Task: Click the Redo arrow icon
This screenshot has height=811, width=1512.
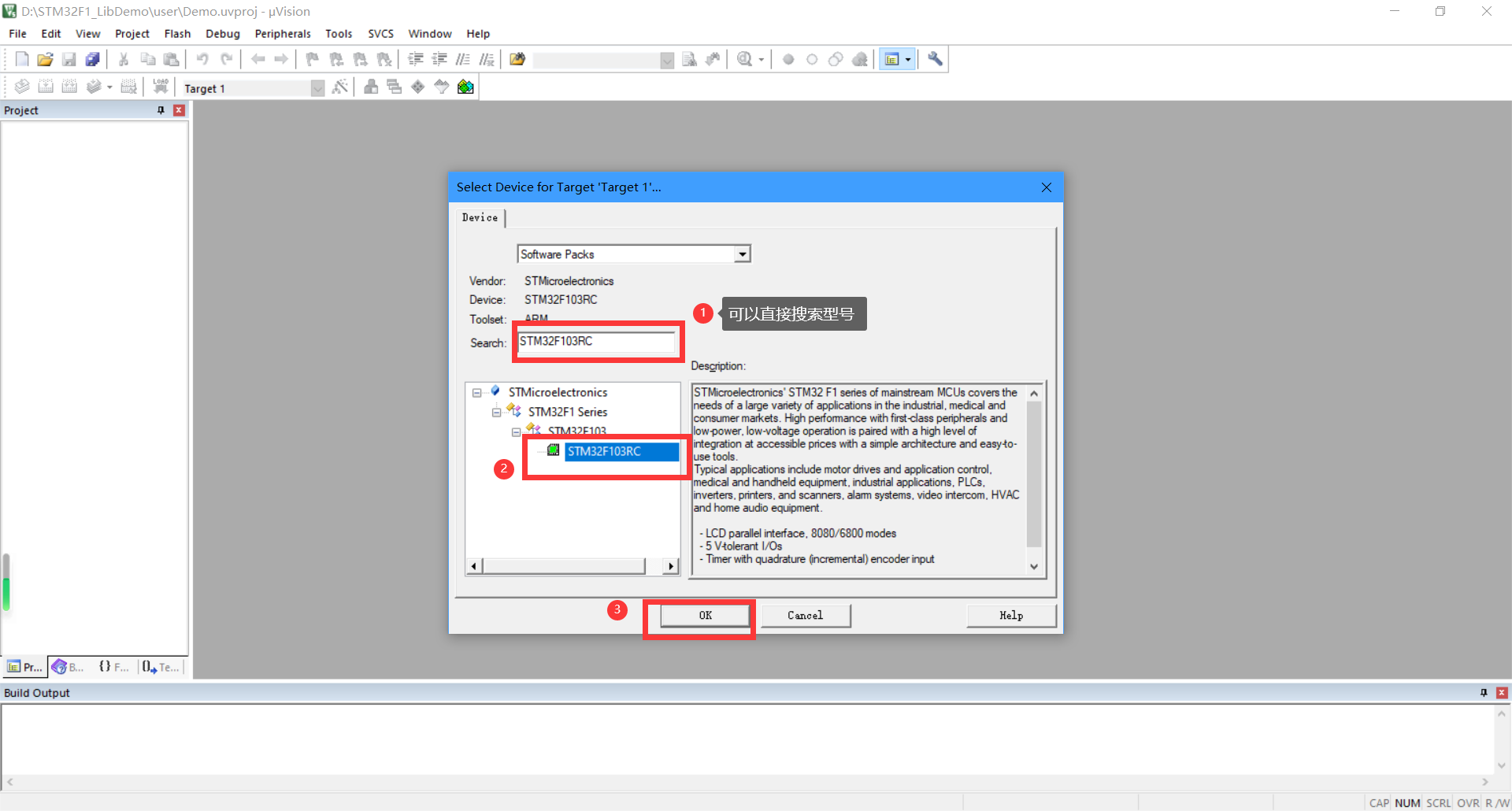Action: tap(226, 59)
